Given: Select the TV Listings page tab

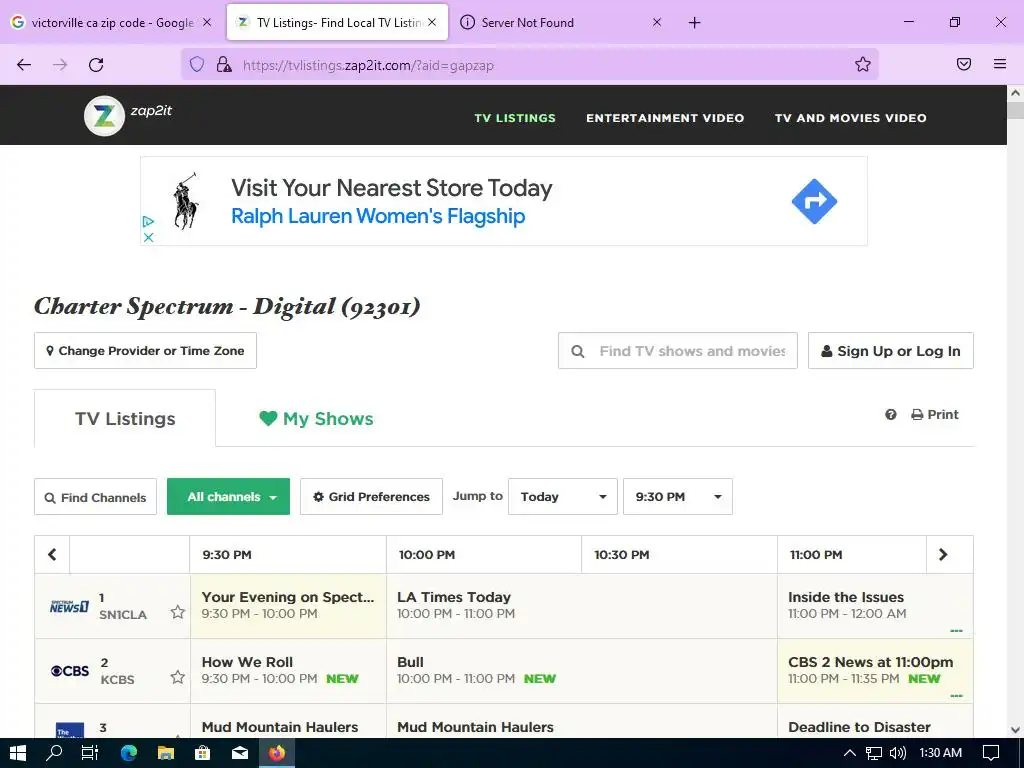Looking at the screenshot, I should tap(125, 419).
